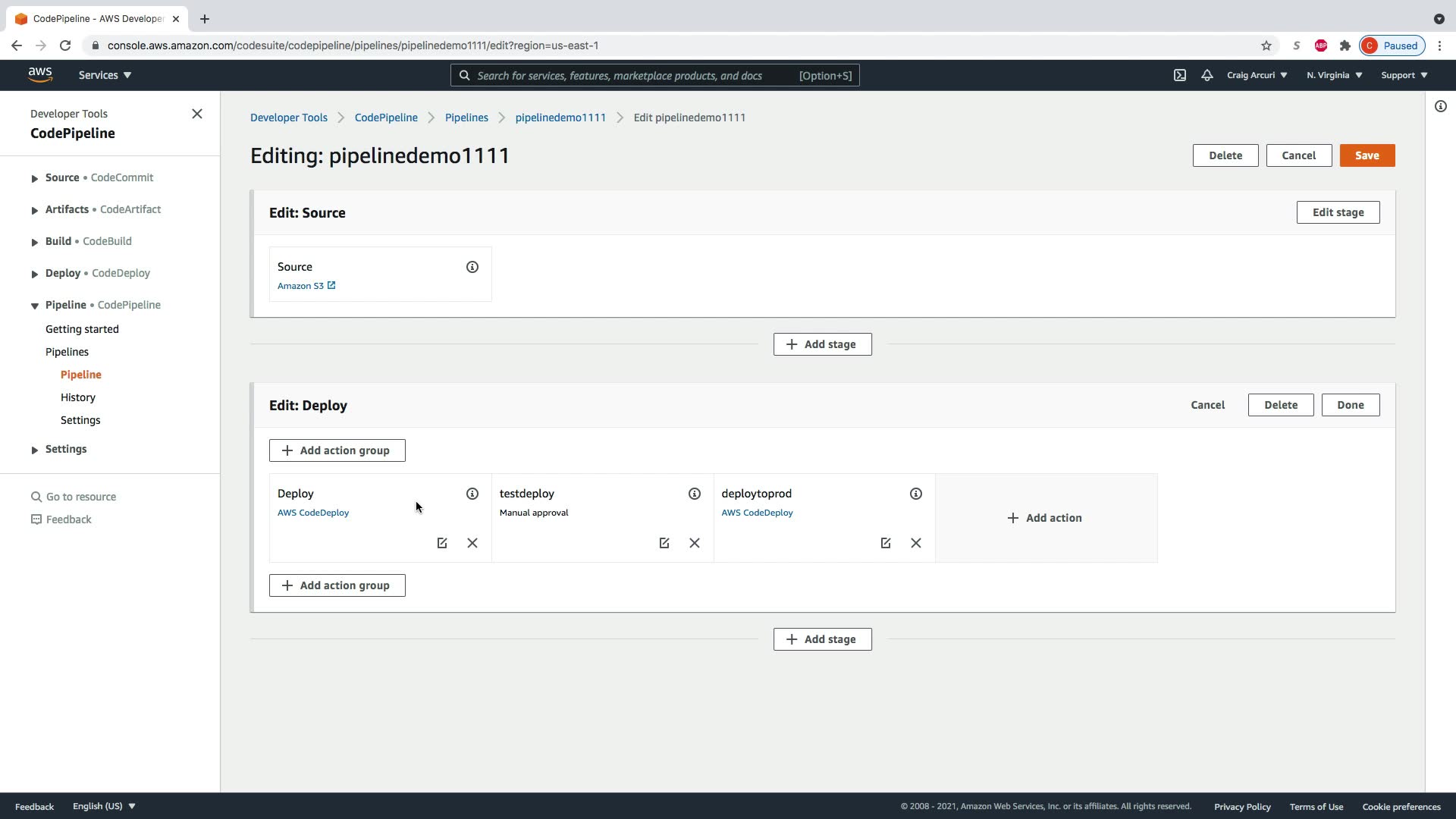
Task: Open the N. Virginia region dropdown
Action: click(x=1334, y=75)
